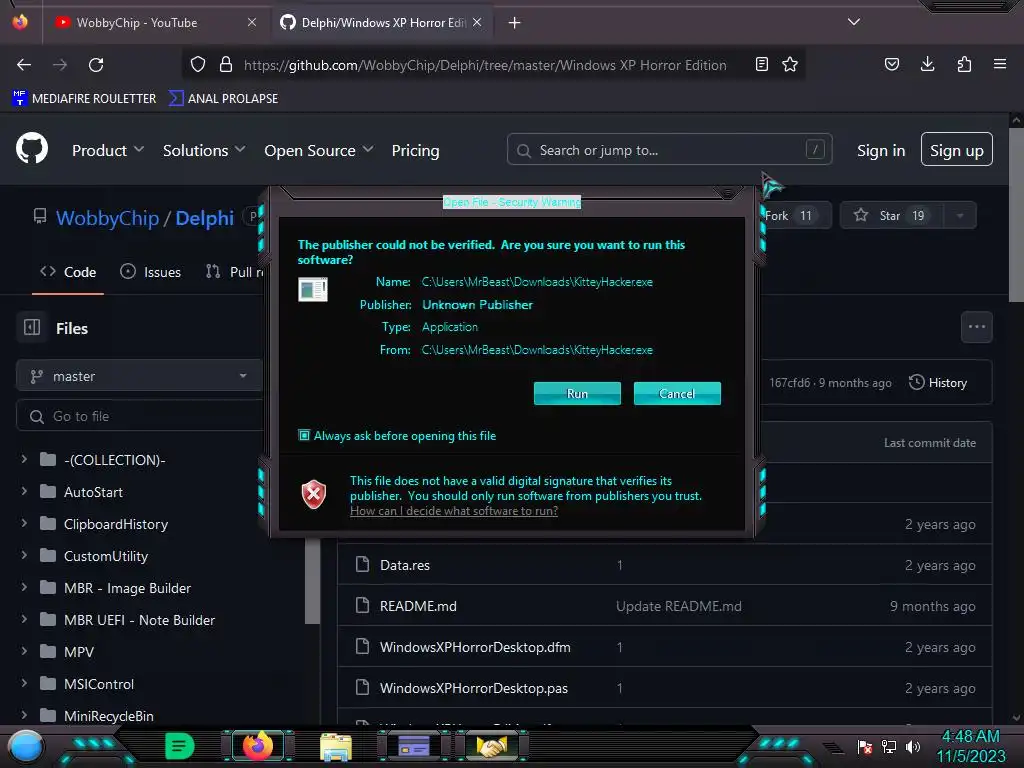The width and height of the screenshot is (1024, 768).
Task: Expand the ClipboardHistory folder chevron
Action: 24,523
